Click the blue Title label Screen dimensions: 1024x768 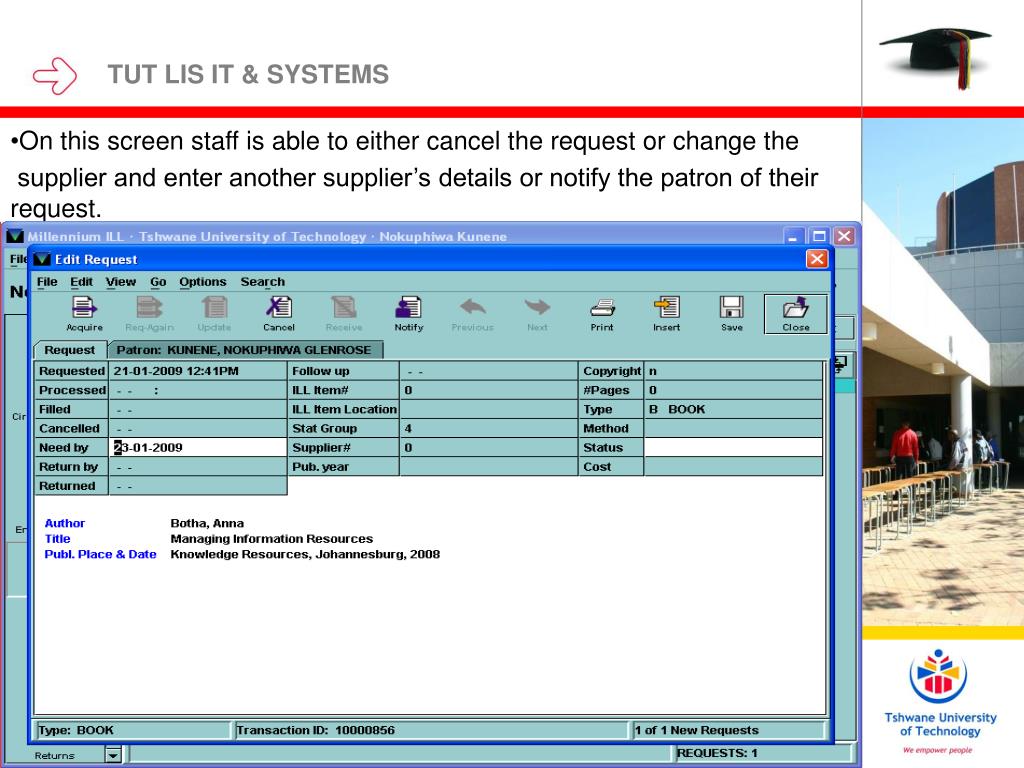(x=57, y=539)
